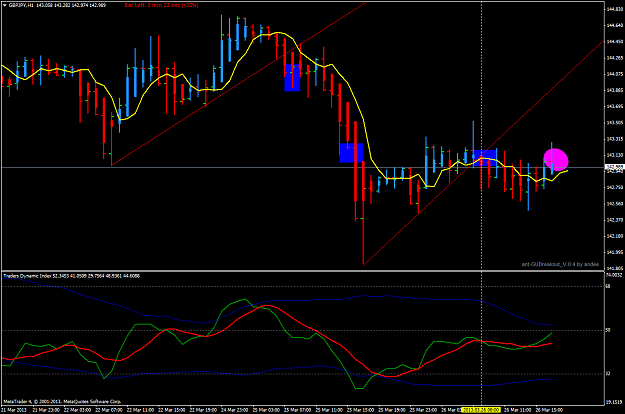Click the indicator level 50 scale label
This screenshot has width=625, height=414.
pyautogui.click(x=608, y=330)
